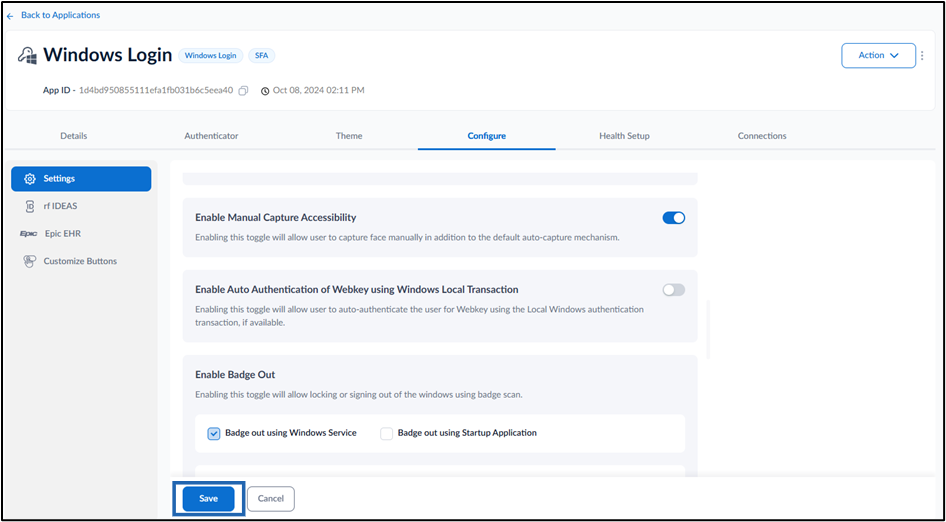Open the vertical three-dot more menu
The height and width of the screenshot is (522, 946).
pyautogui.click(x=922, y=56)
